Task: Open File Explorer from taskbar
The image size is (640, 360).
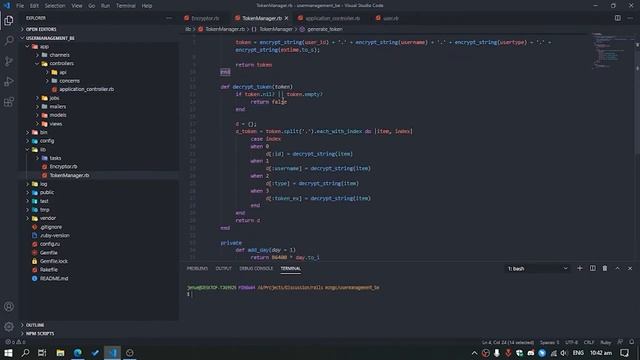Action: pyautogui.click(x=60, y=353)
